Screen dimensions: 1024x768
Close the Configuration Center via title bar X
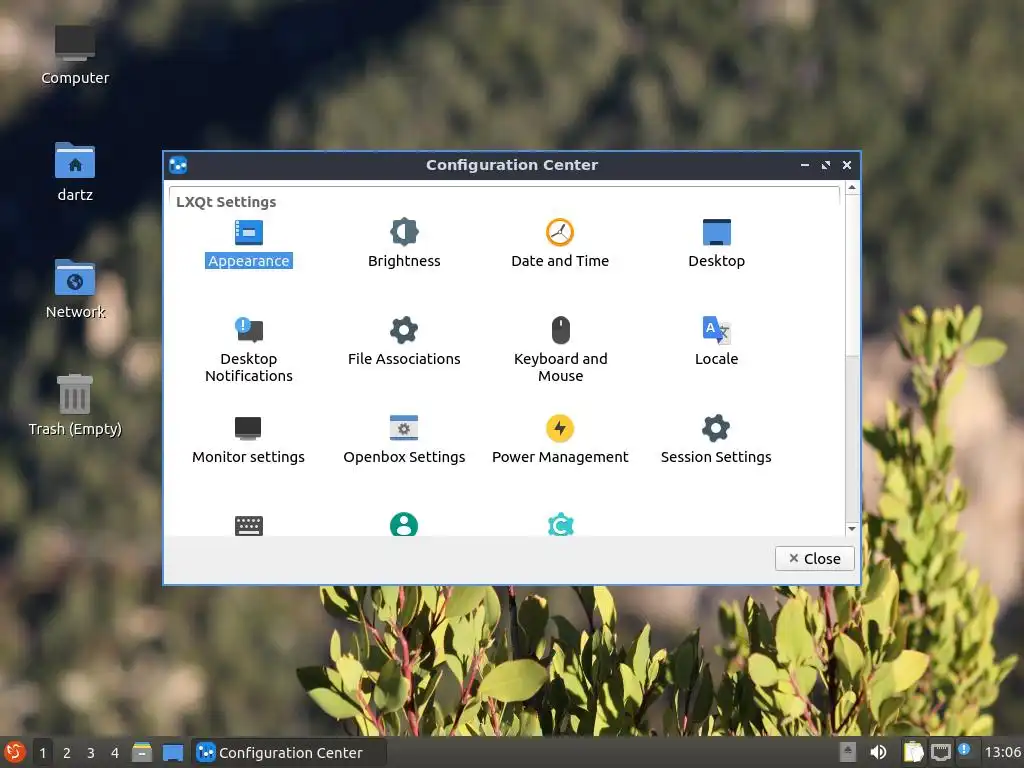point(847,165)
